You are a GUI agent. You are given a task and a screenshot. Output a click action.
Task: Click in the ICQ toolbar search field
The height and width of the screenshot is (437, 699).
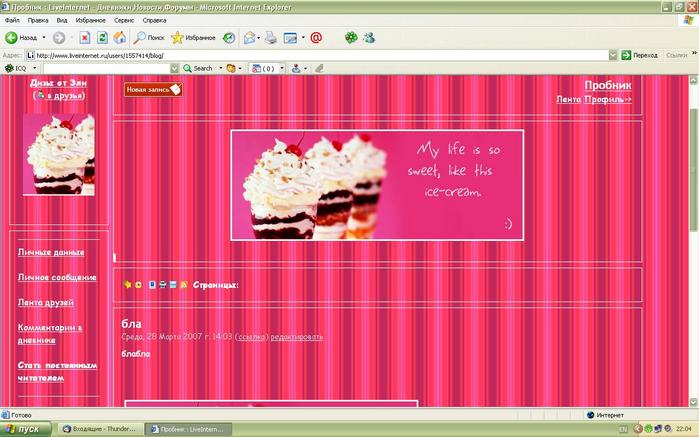pos(107,69)
